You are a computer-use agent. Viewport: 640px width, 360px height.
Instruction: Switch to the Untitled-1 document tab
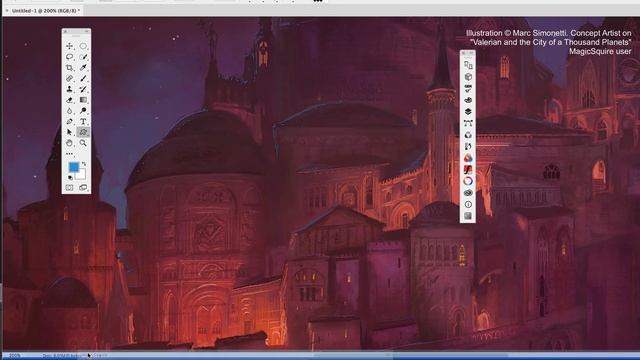click(x=46, y=11)
